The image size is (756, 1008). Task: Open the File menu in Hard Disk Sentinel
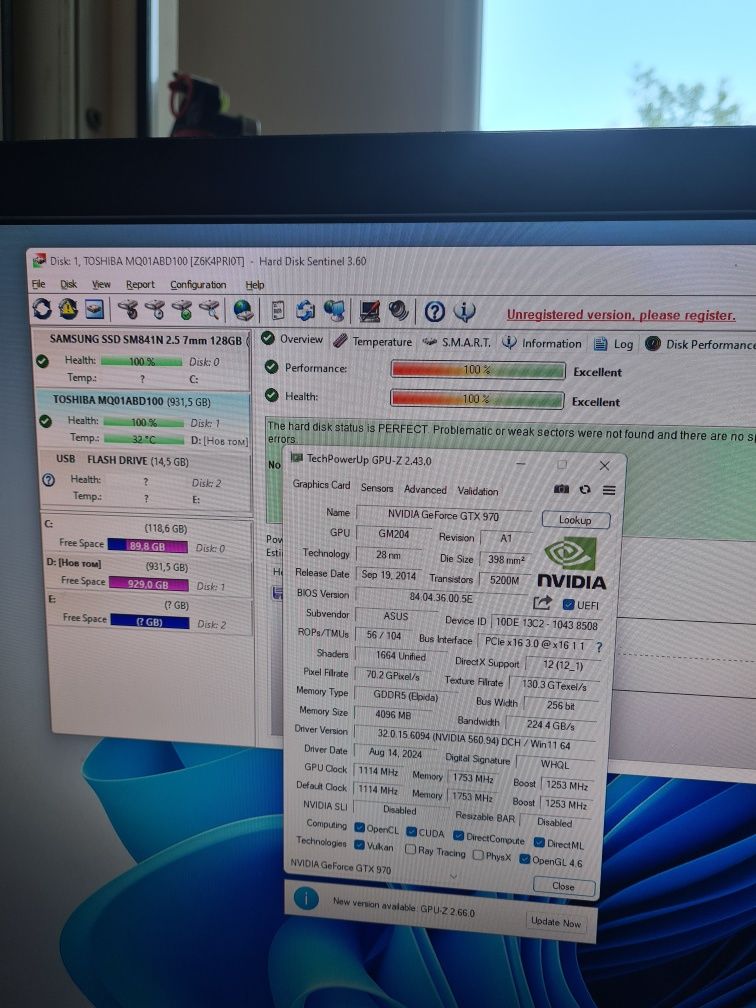(39, 284)
